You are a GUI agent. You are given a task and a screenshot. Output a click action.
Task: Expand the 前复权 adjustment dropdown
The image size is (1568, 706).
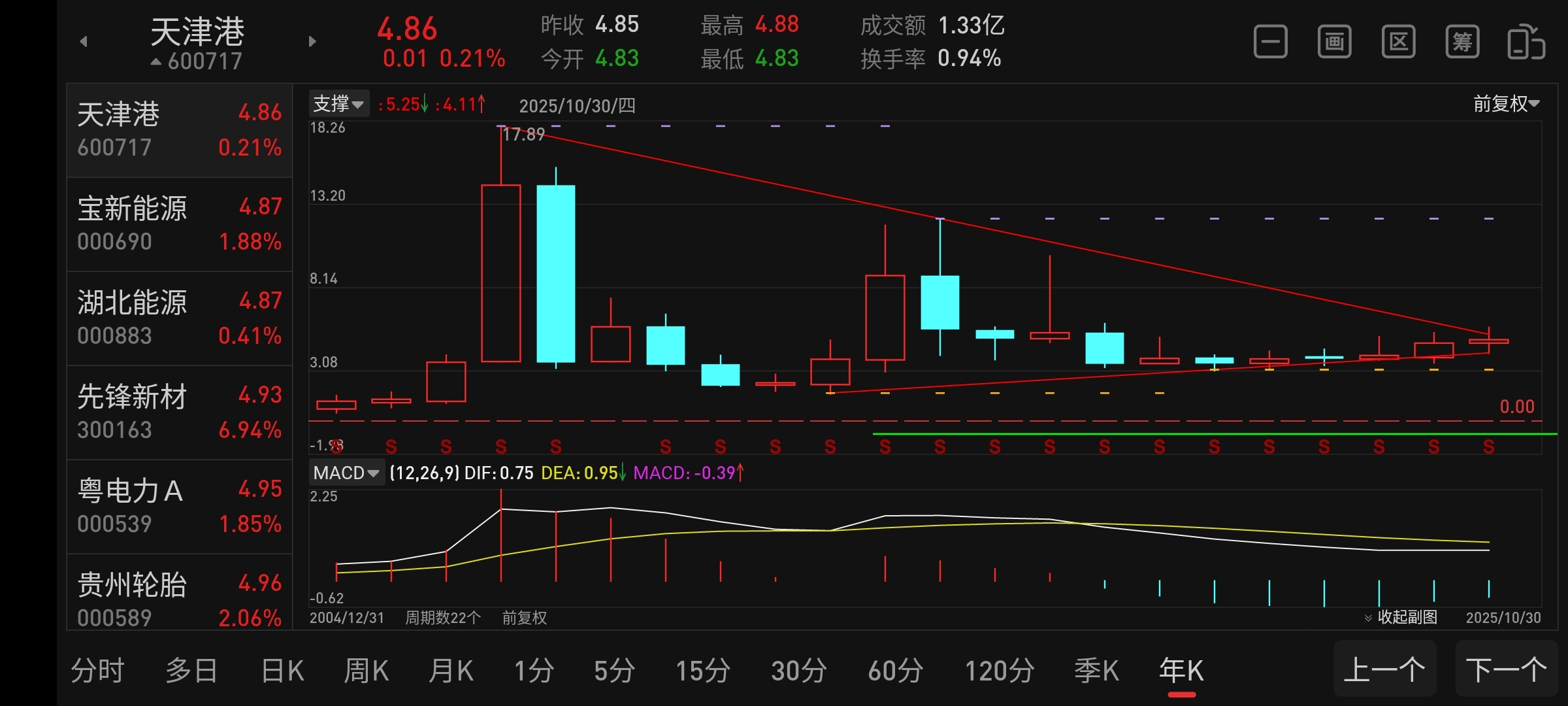[1506, 104]
